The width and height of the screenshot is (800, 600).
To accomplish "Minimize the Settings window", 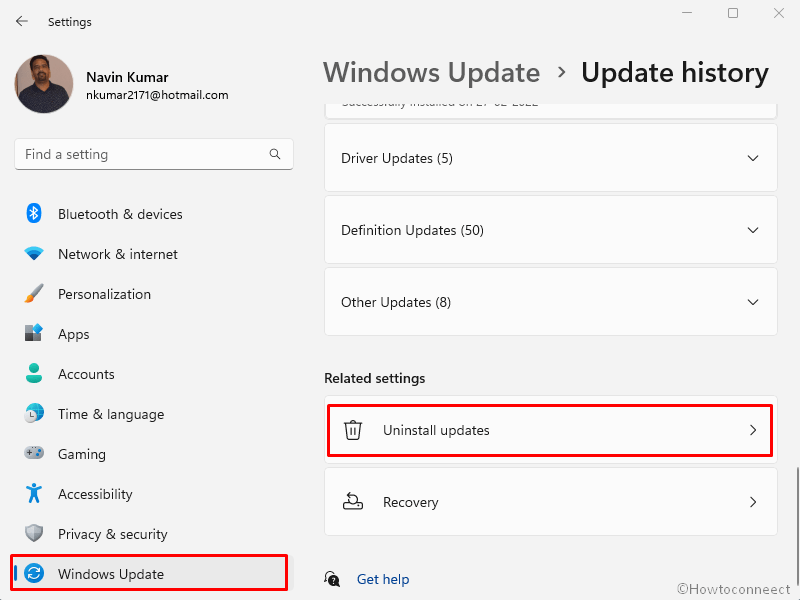I will (687, 13).
